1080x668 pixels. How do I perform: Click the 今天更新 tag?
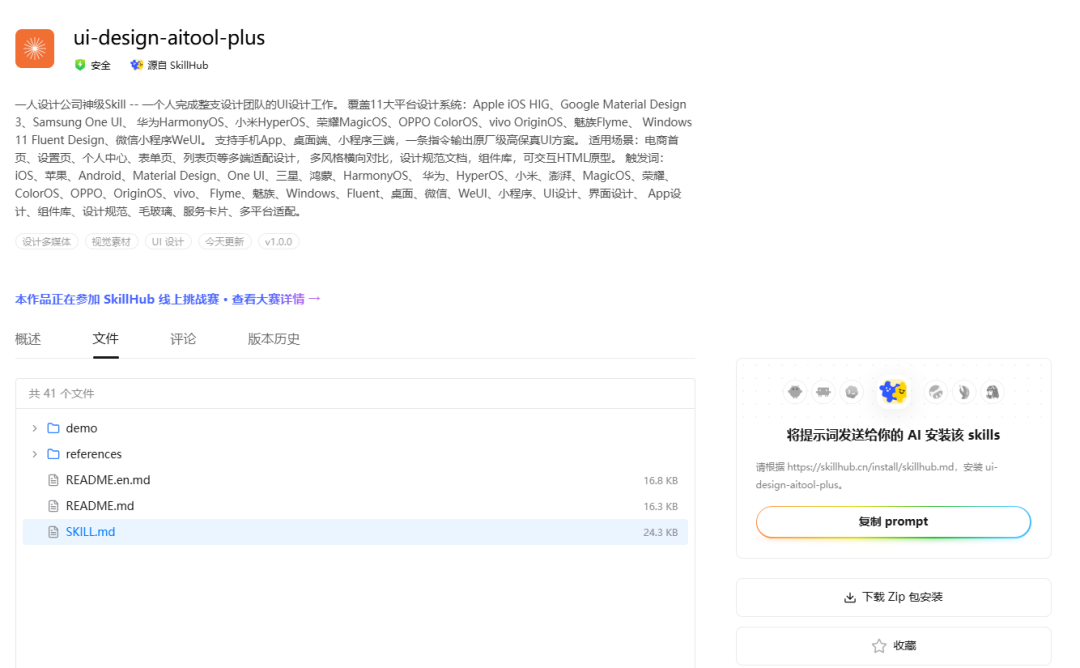coord(225,242)
